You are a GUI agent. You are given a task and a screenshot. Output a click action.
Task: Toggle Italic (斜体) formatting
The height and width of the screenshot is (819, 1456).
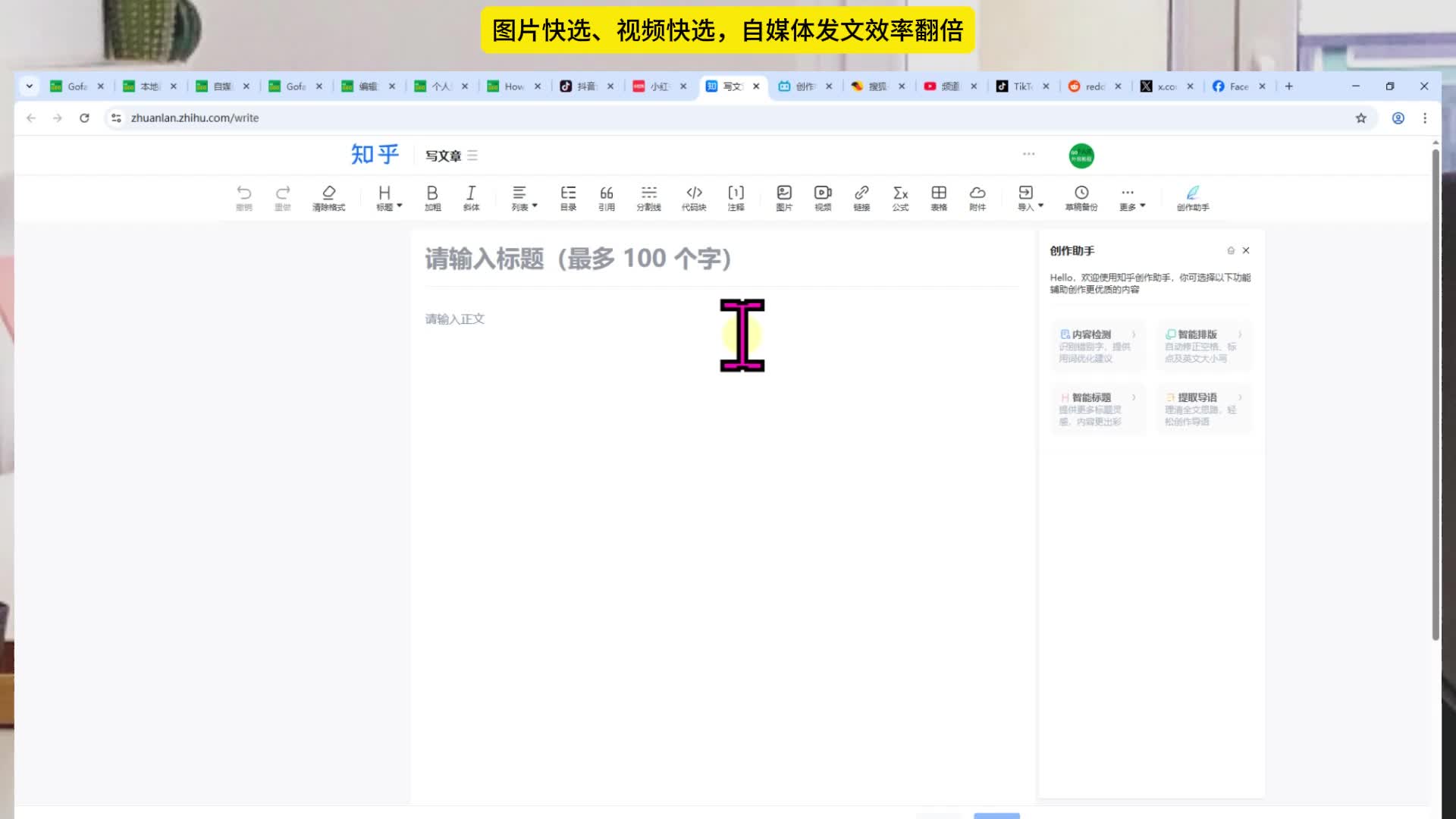471,197
